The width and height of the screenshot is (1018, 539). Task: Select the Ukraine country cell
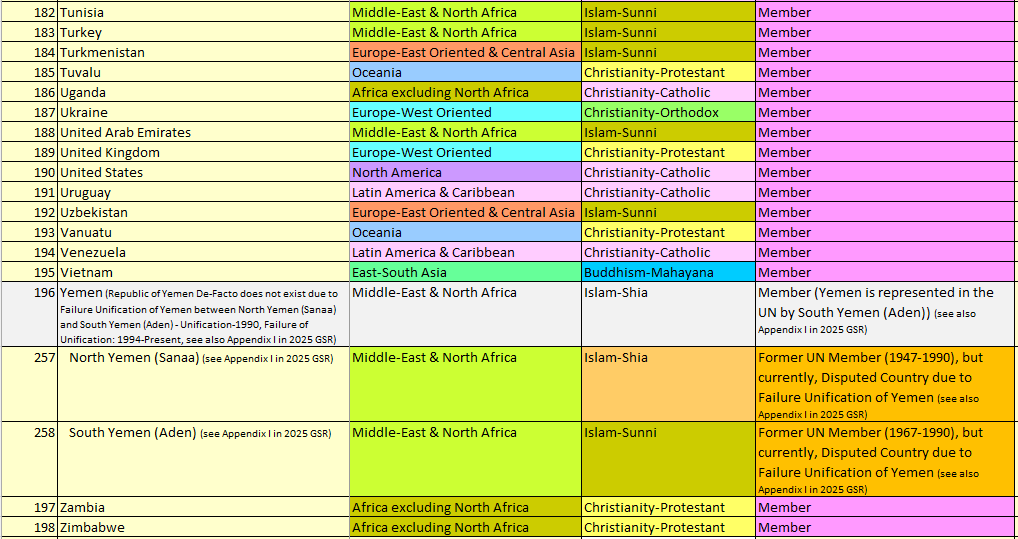coord(204,112)
